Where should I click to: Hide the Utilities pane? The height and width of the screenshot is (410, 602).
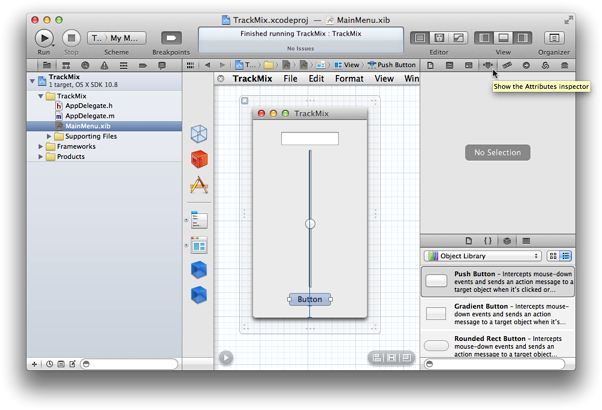coord(523,38)
